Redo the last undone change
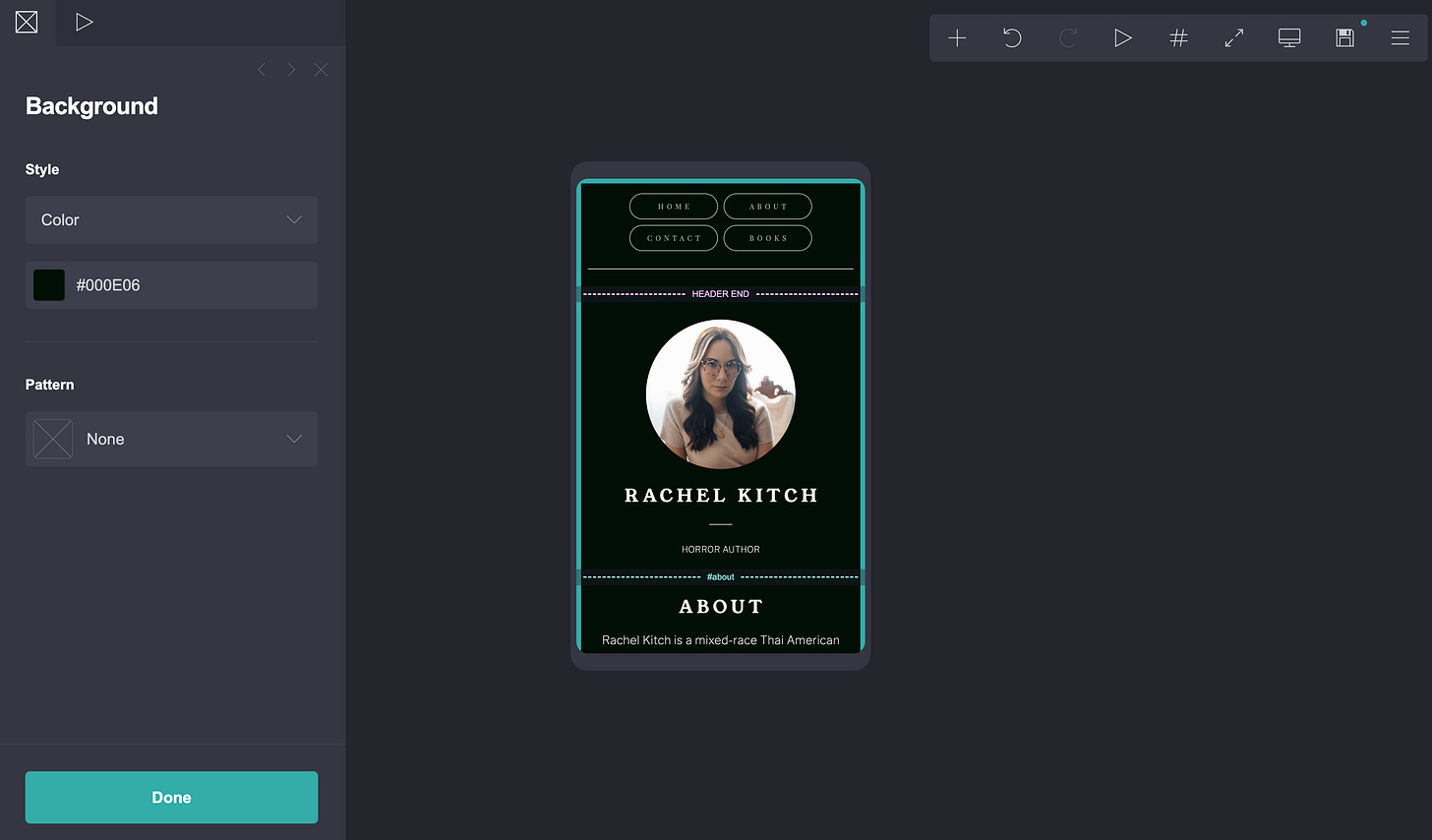 (1068, 37)
